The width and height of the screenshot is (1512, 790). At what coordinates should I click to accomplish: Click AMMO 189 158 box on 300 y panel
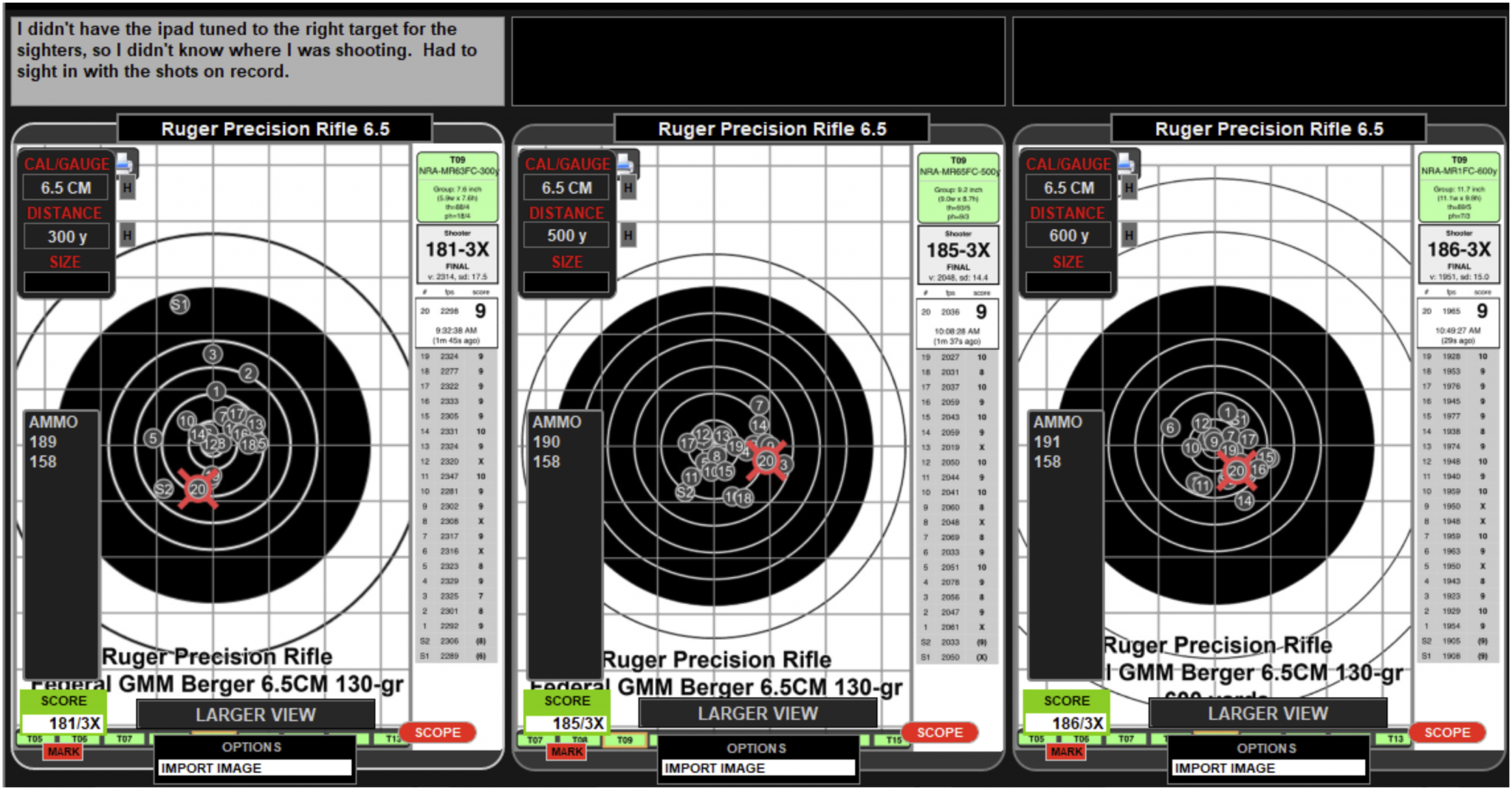click(x=61, y=544)
